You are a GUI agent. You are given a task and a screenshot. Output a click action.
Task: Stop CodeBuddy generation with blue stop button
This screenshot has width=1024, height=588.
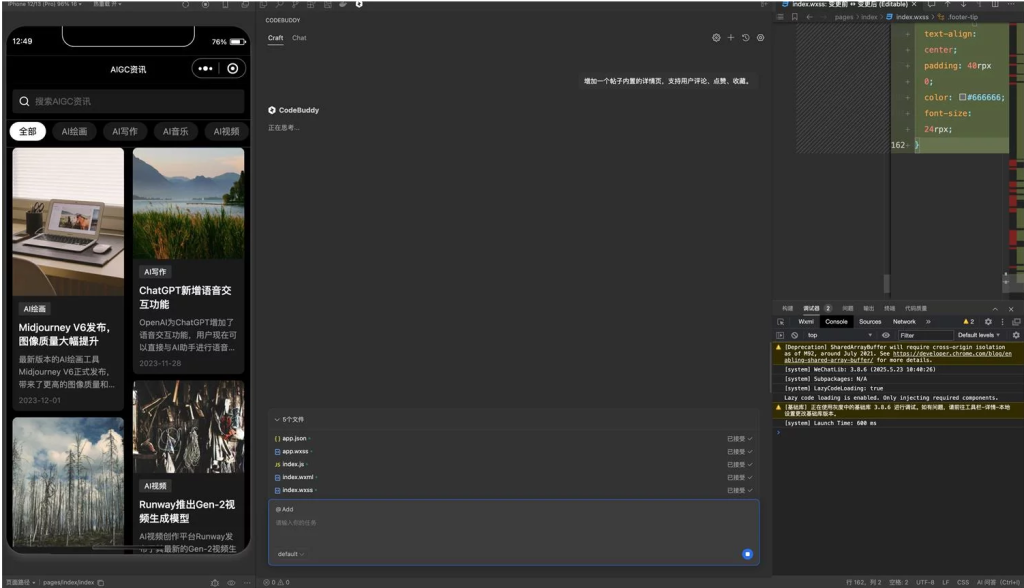[x=747, y=554]
